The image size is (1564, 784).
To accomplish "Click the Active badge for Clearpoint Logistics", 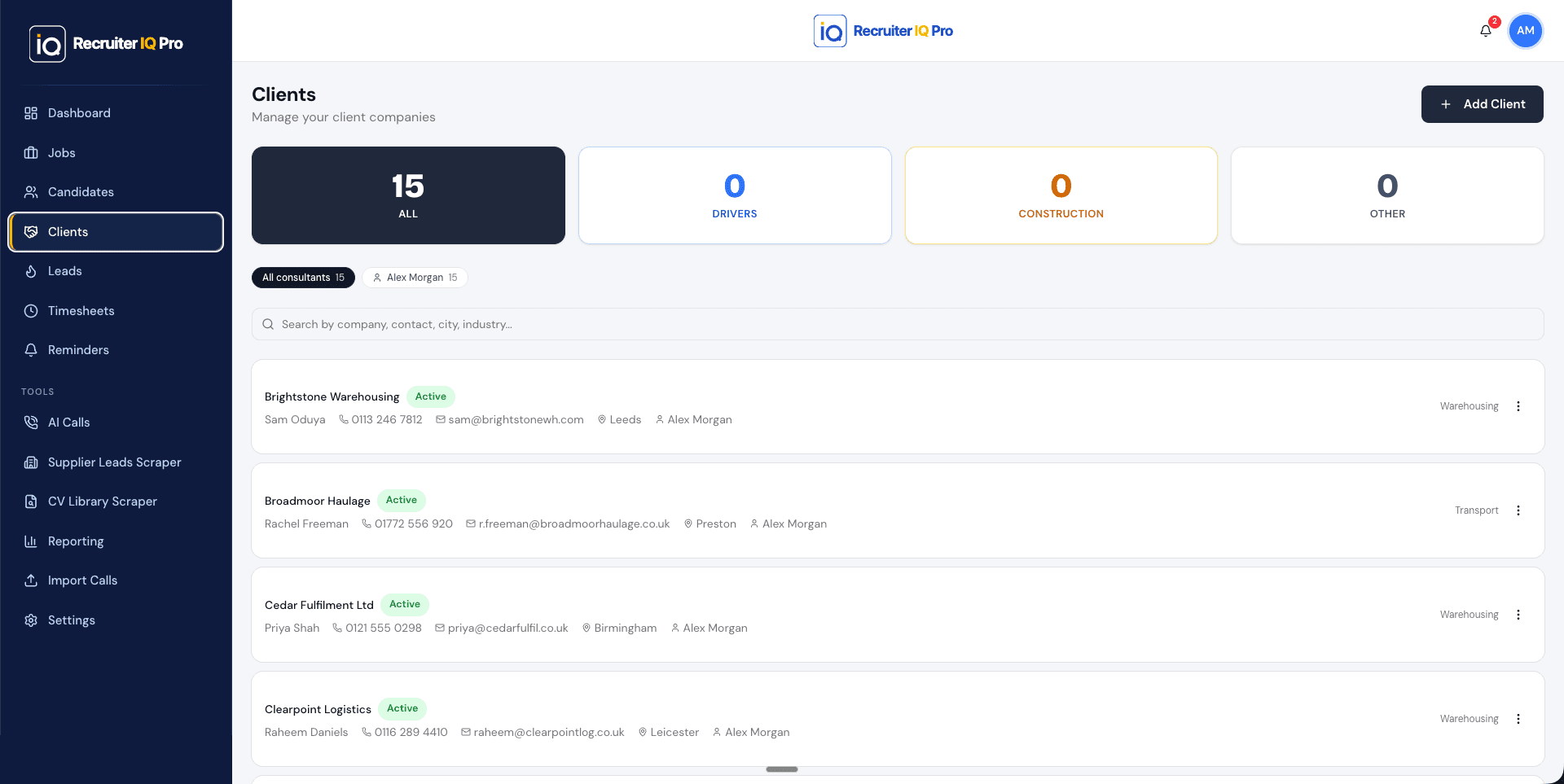I will [402, 708].
